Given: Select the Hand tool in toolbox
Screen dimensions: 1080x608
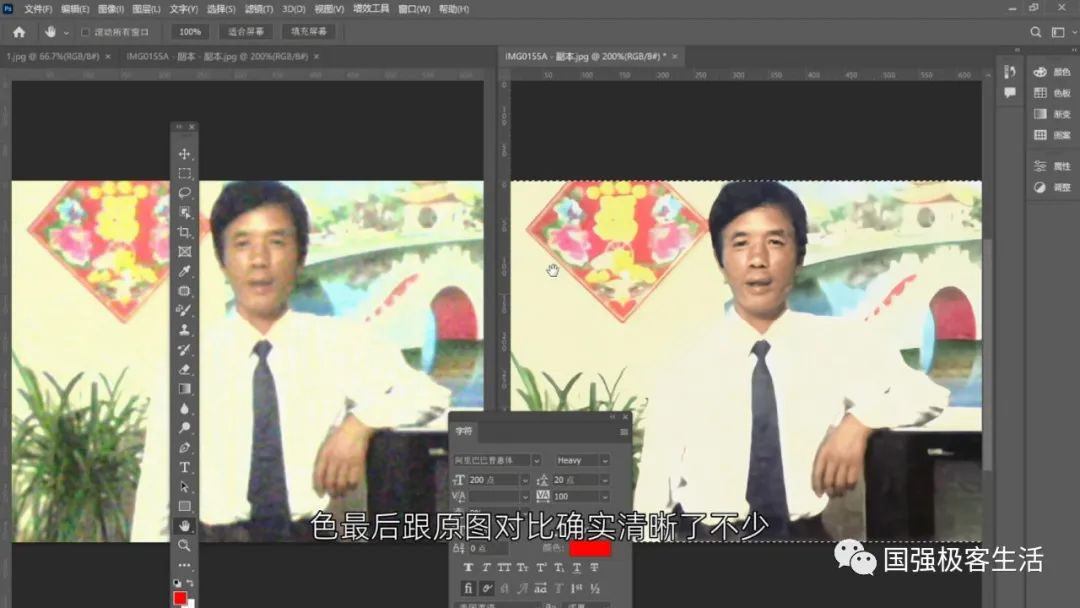Looking at the screenshot, I should (x=184, y=526).
